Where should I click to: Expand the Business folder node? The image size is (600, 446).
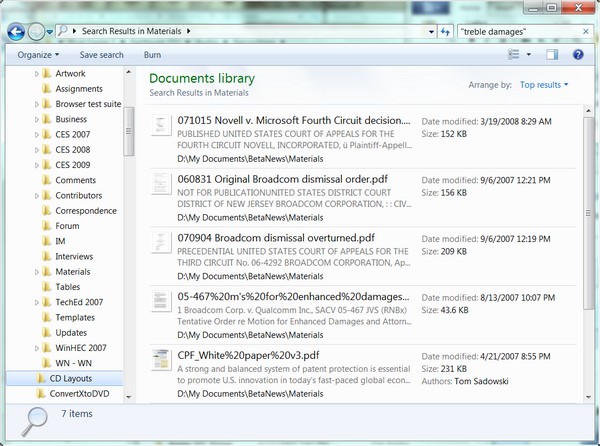37,119
